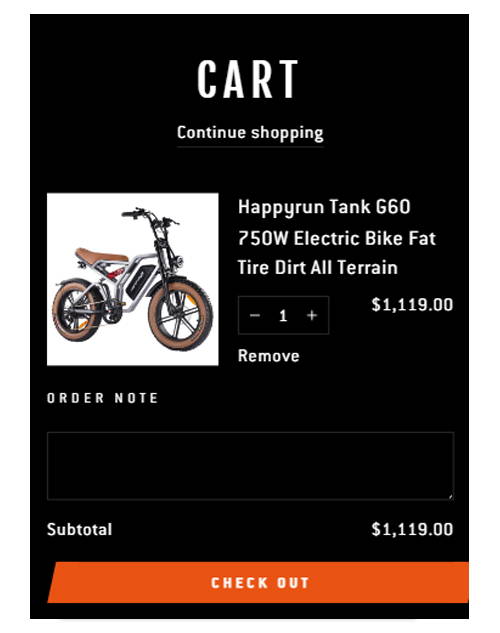Click the quantity value field showing 1
Image resolution: width=500 pixels, height=633 pixels.
pyautogui.click(x=283, y=315)
